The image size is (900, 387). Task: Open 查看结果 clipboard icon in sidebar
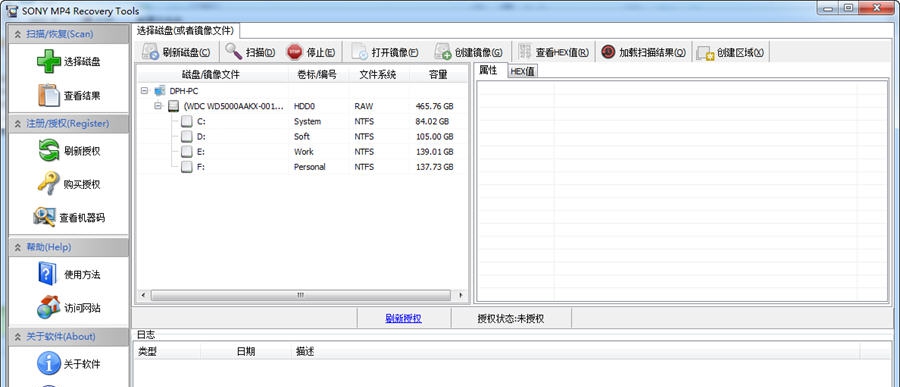49,95
